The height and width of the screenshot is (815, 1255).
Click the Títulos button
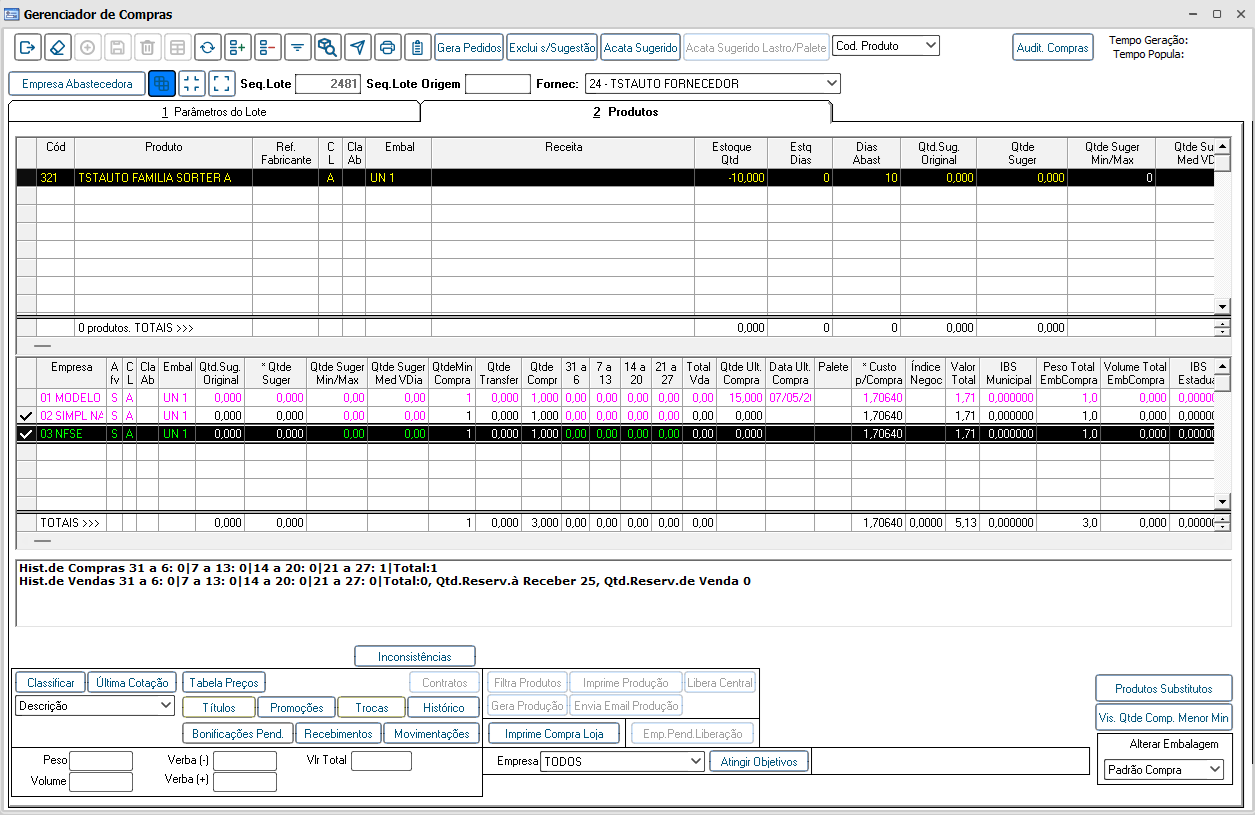point(219,707)
